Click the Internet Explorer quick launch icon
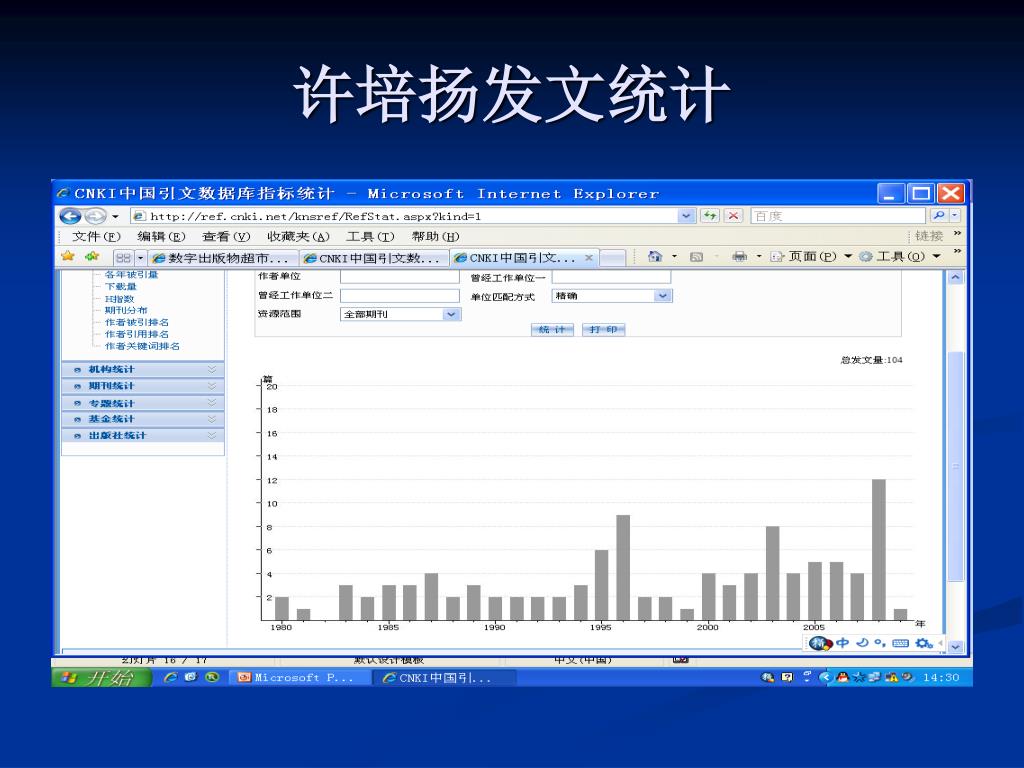 coord(170,678)
